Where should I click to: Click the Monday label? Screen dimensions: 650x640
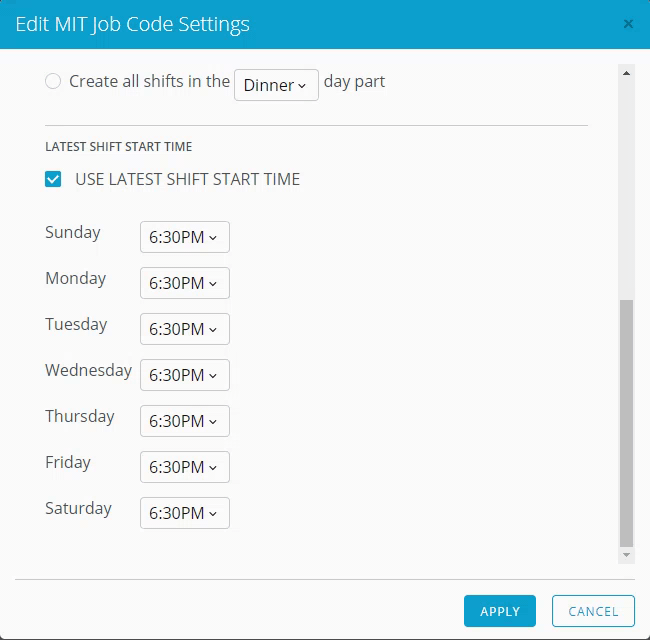pyautogui.click(x=75, y=279)
